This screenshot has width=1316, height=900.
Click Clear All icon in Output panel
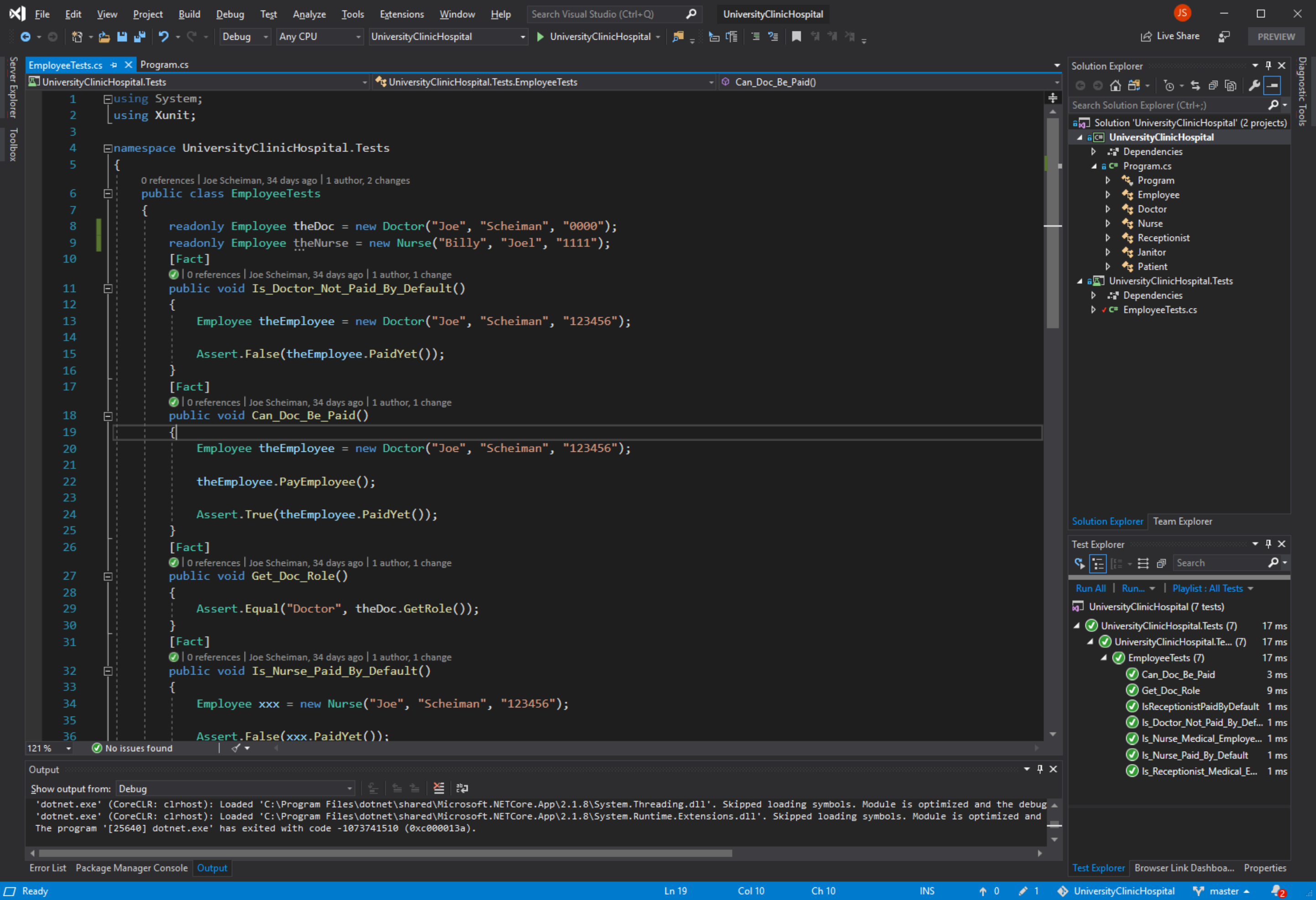click(x=439, y=788)
